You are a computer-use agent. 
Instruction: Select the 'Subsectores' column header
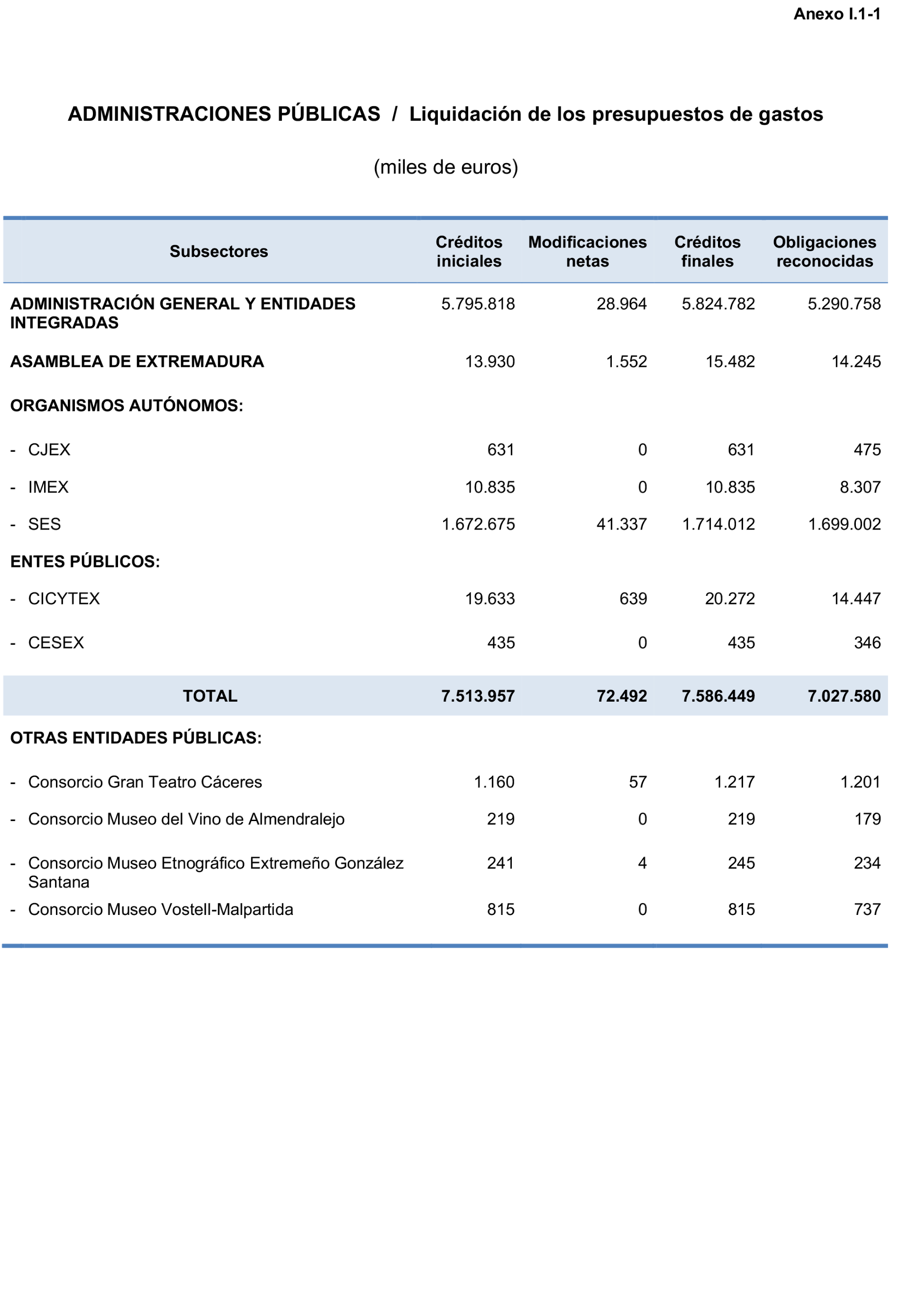tap(218, 251)
